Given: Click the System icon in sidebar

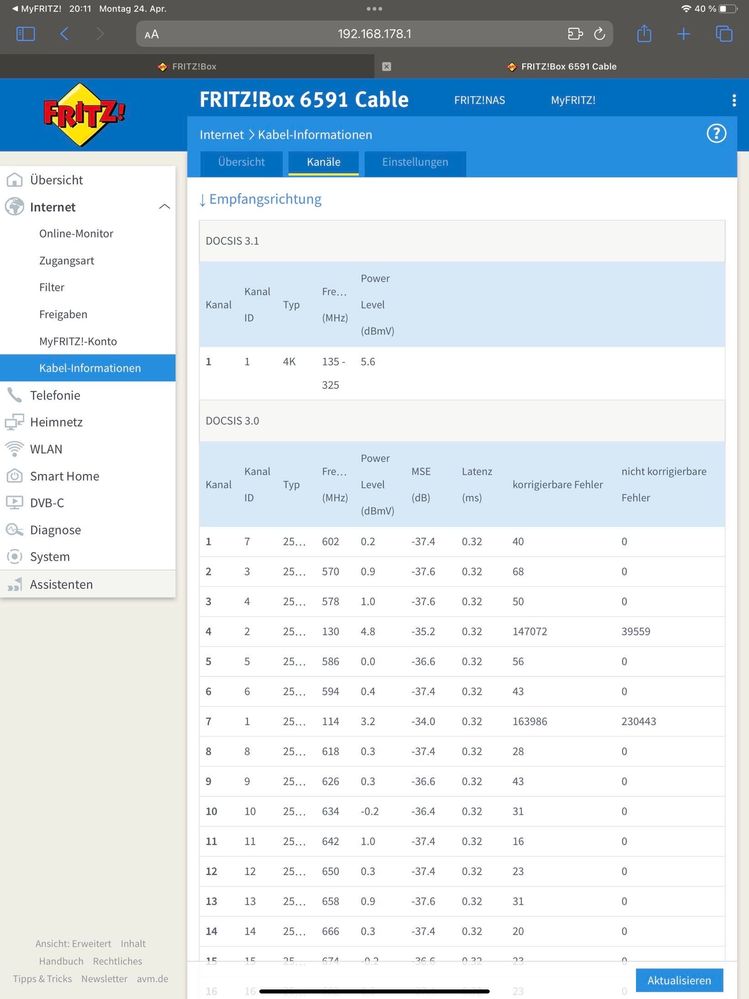Looking at the screenshot, I should (x=14, y=556).
